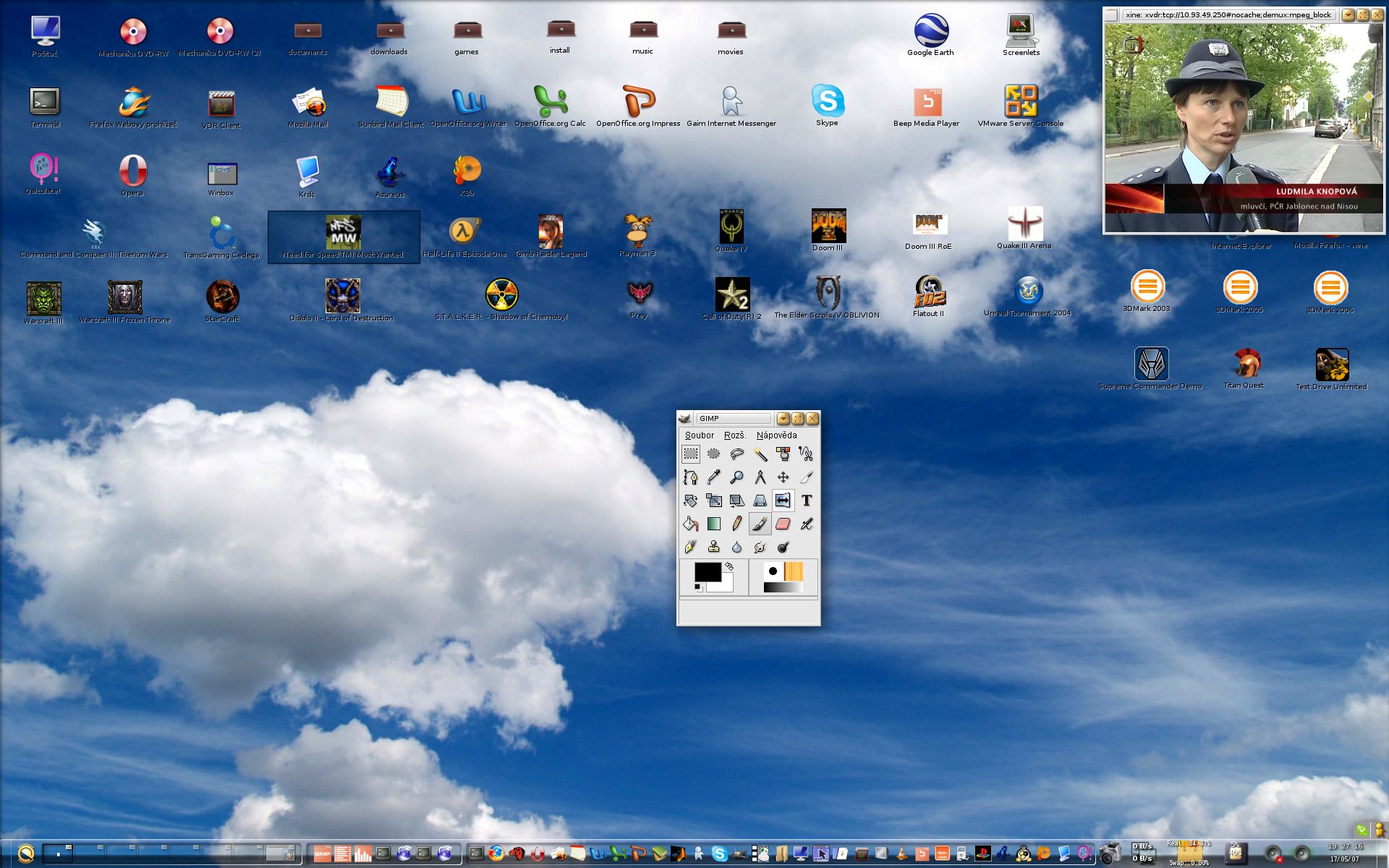Select the Color Picker eyedropper tool
This screenshot has width=1389, height=868.
click(714, 477)
